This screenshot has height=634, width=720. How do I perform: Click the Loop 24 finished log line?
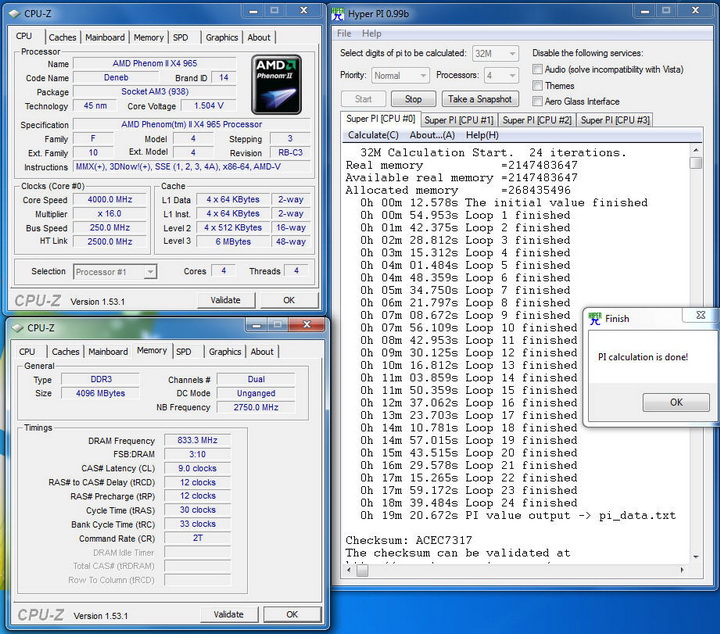point(468,503)
